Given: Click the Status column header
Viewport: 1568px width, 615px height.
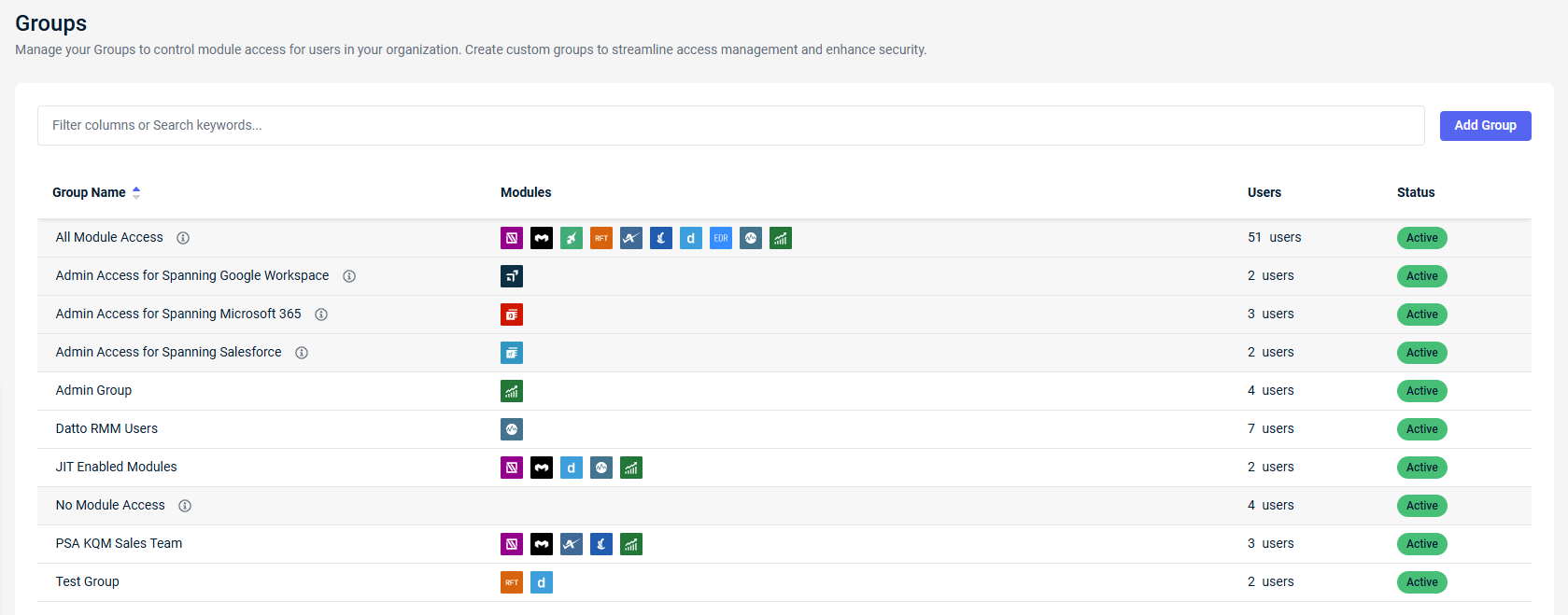Looking at the screenshot, I should [1416, 192].
